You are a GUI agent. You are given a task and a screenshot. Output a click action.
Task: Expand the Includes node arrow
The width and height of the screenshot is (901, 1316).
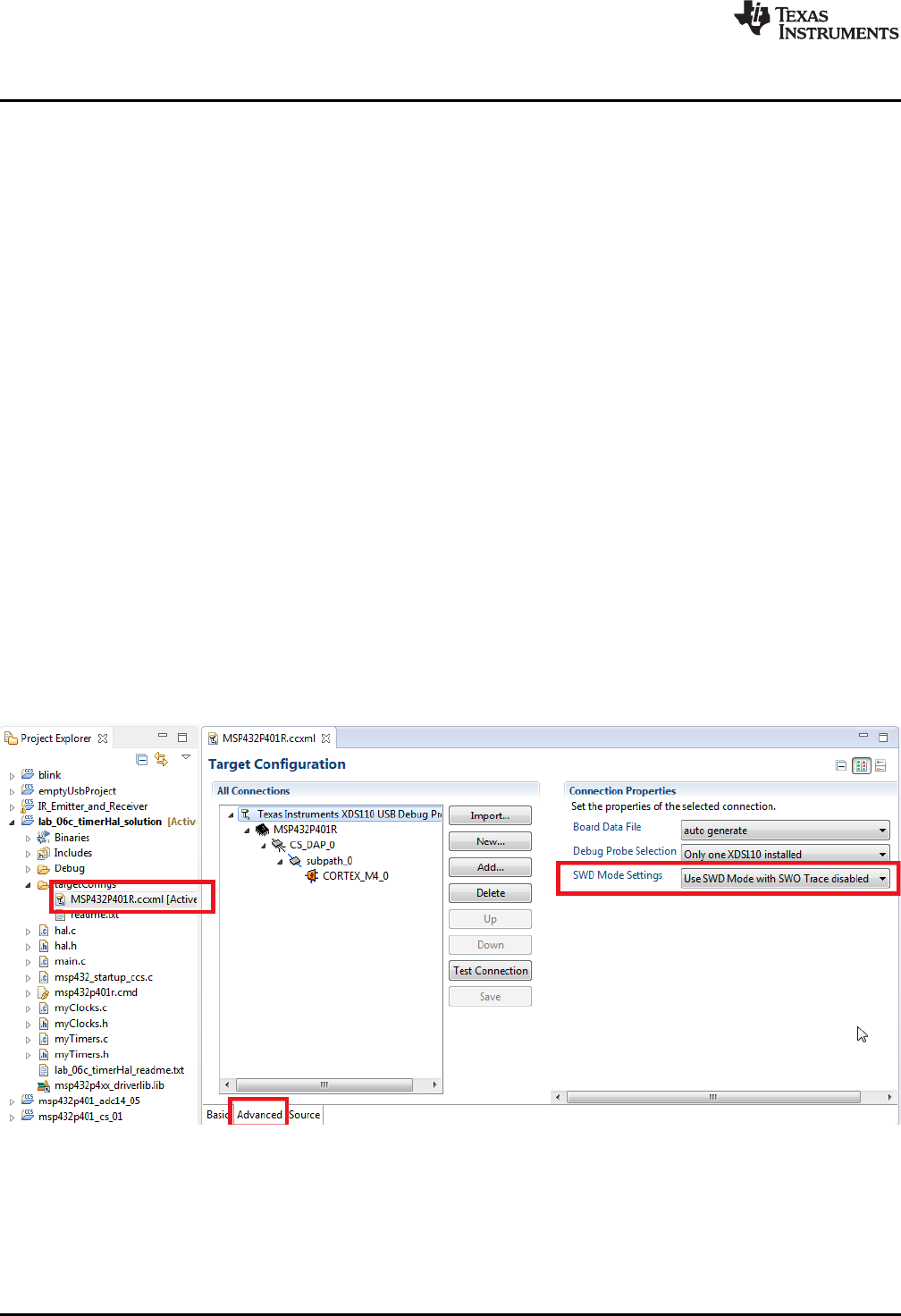coord(29,854)
